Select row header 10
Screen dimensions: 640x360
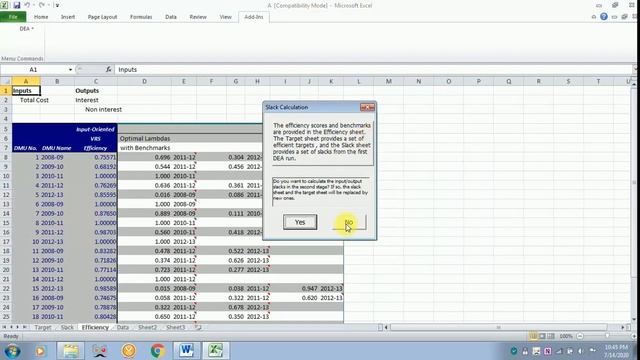6,176
